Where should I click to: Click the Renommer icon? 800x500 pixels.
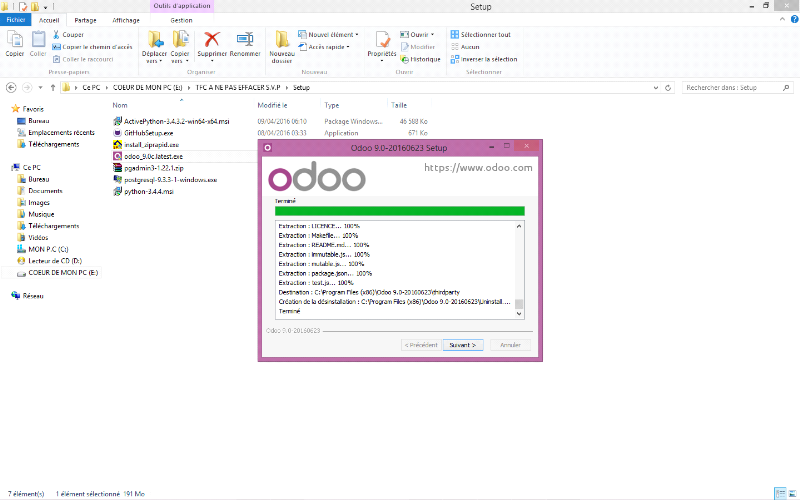tap(245, 39)
